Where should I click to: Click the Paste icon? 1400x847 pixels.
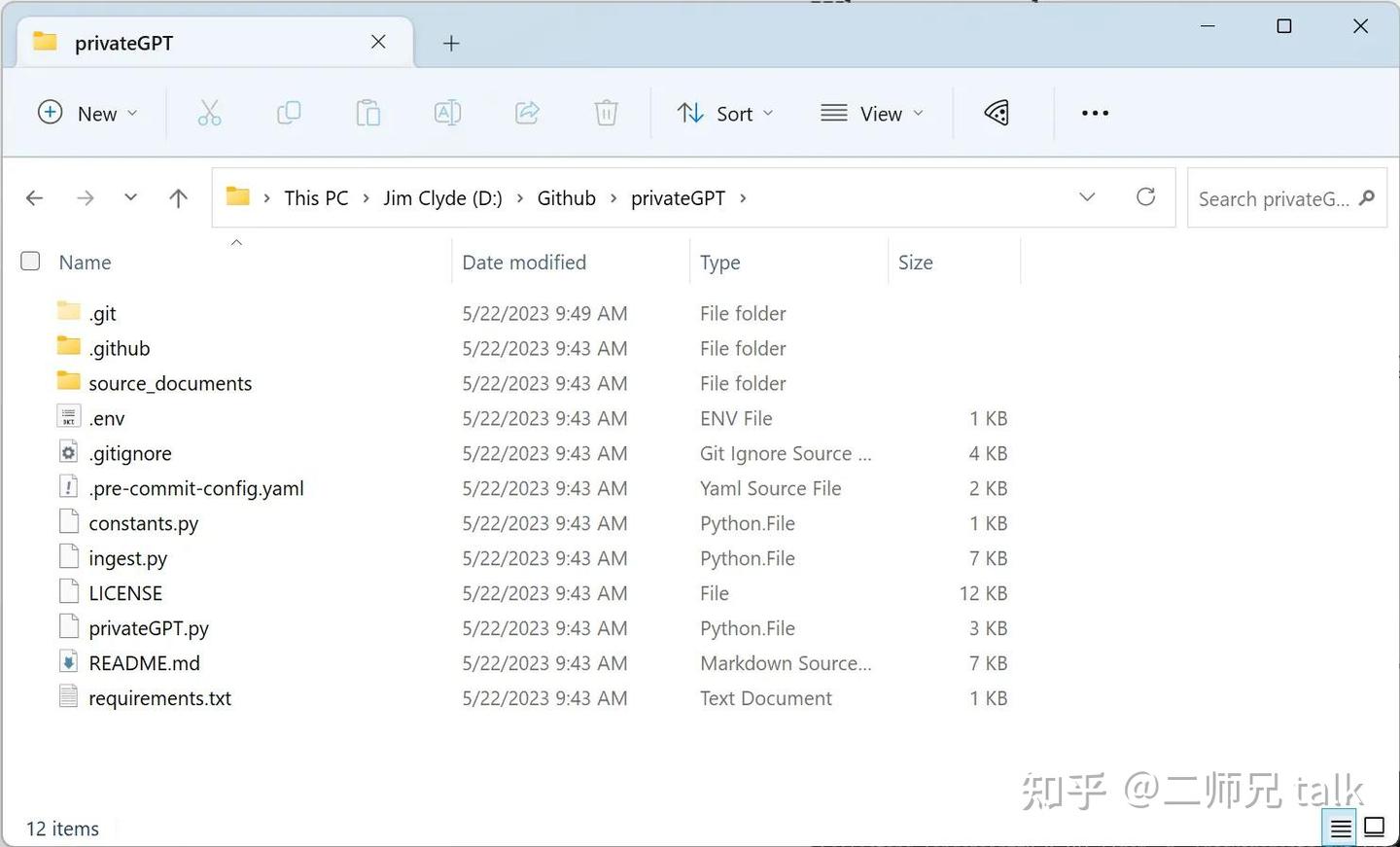click(x=368, y=113)
